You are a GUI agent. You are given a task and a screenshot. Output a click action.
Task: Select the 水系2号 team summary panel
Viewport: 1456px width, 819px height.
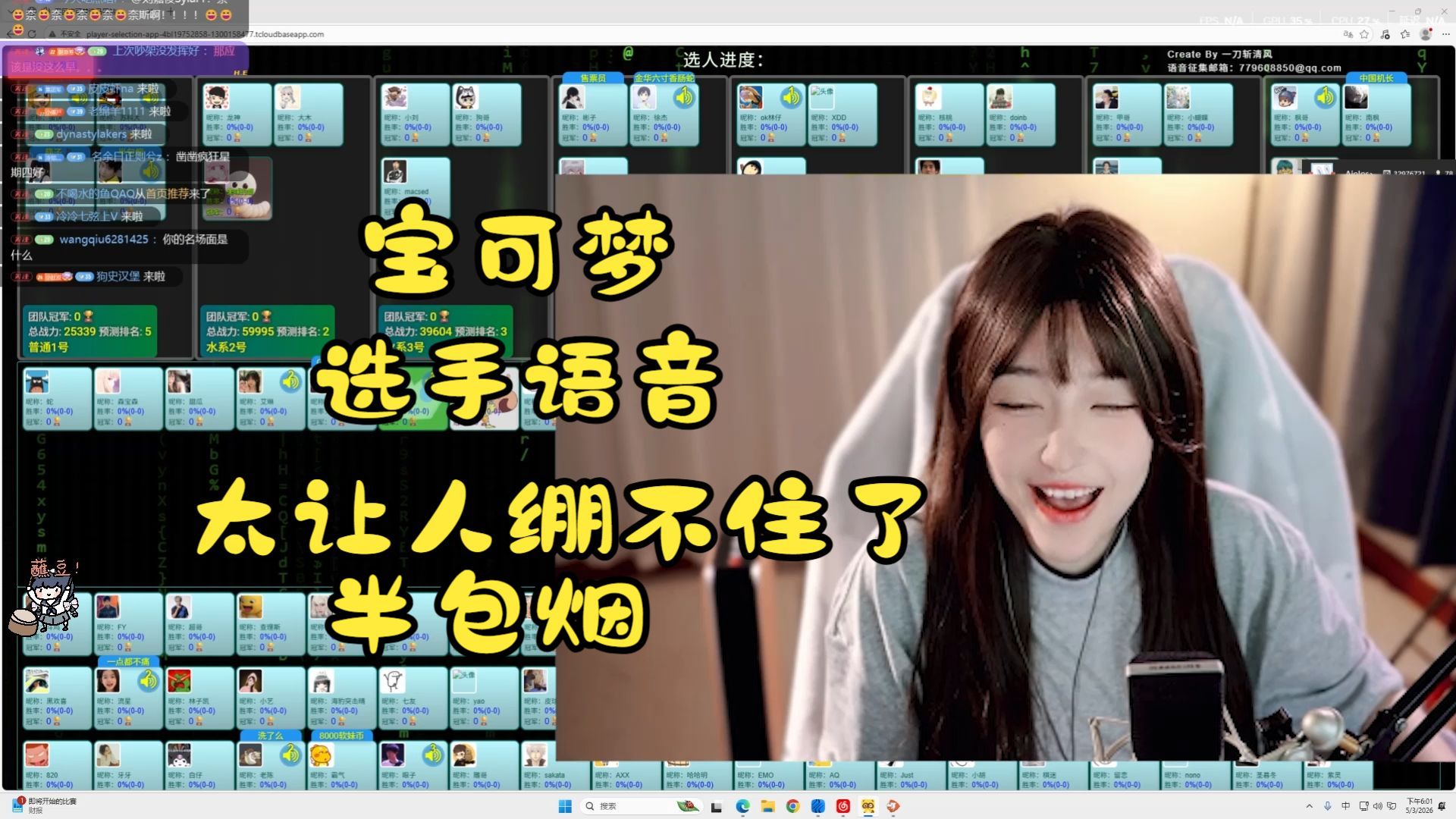click(267, 331)
